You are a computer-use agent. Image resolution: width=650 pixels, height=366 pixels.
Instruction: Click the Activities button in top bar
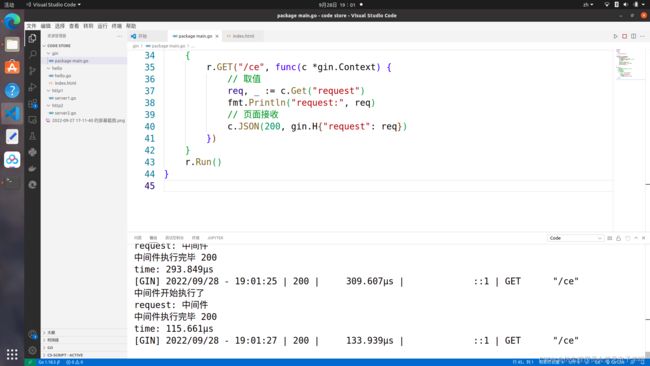pos(9,5)
